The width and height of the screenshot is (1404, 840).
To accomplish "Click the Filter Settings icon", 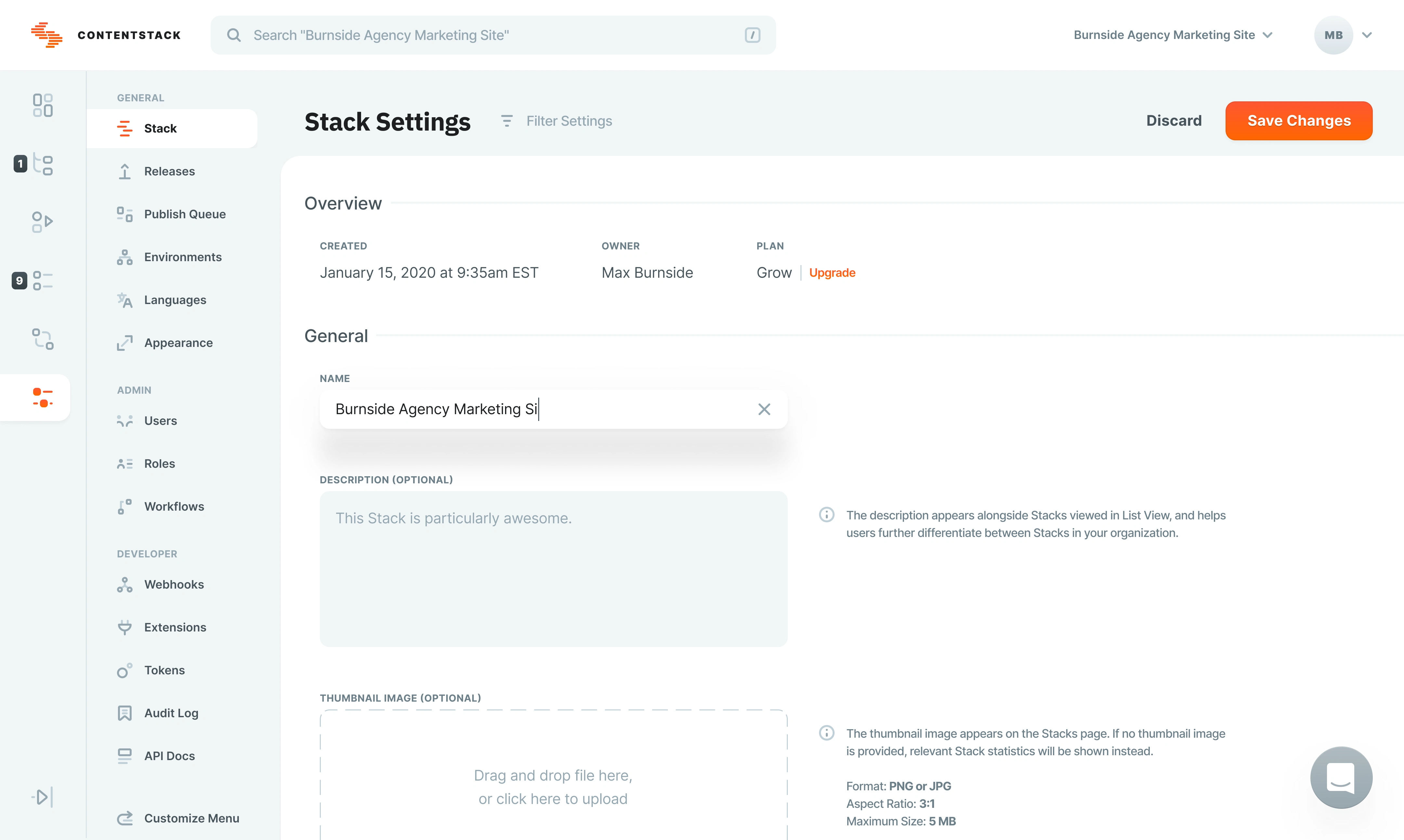I will click(507, 121).
